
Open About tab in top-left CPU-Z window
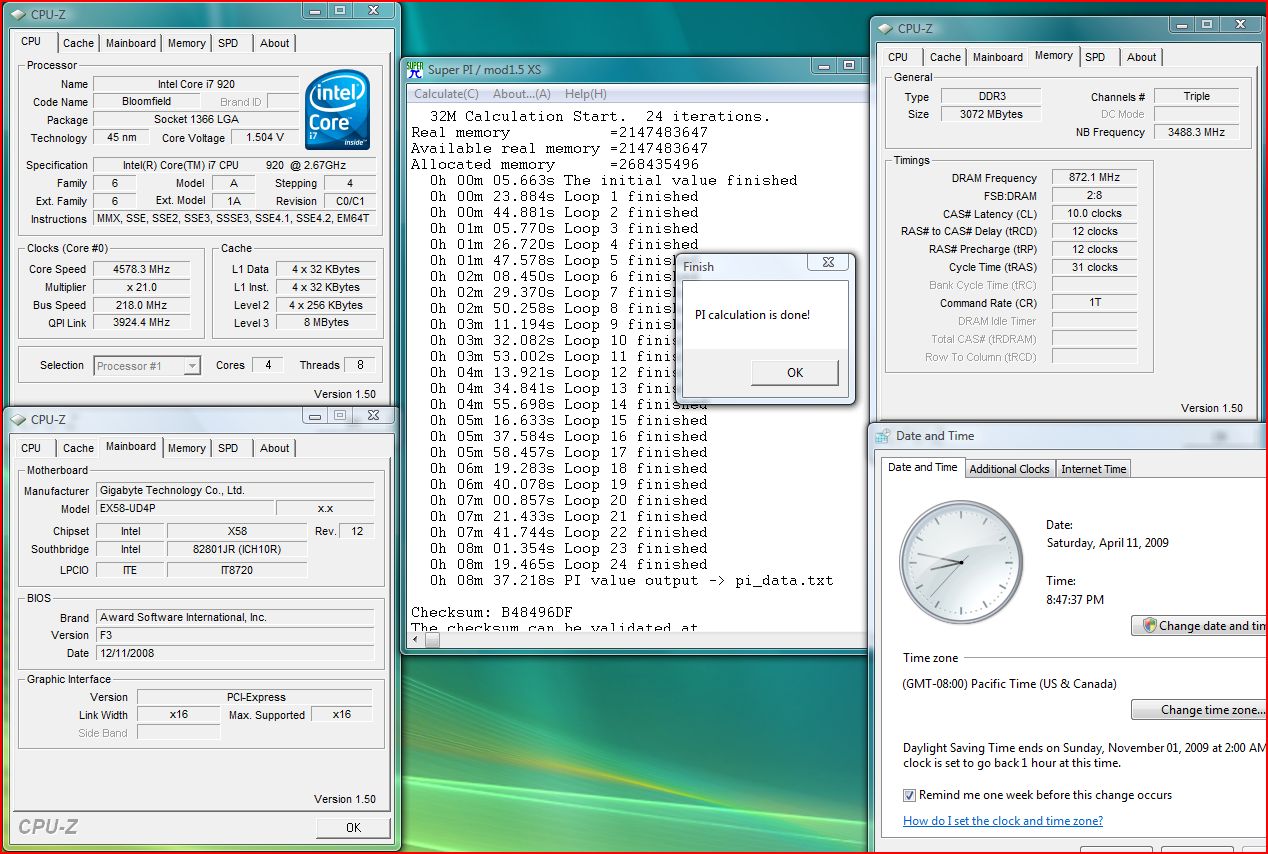tap(274, 43)
